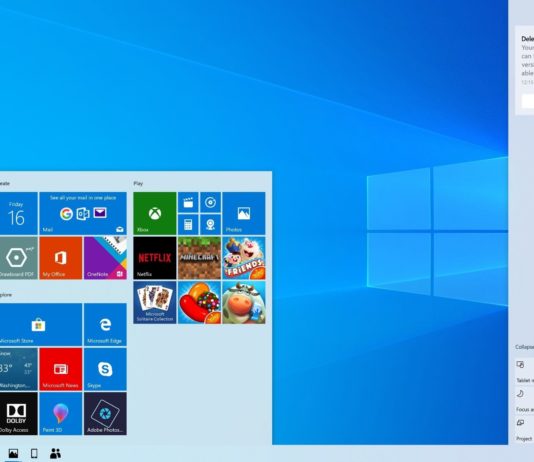
Task: Open the Microsoft Store tile
Action: click(41, 325)
